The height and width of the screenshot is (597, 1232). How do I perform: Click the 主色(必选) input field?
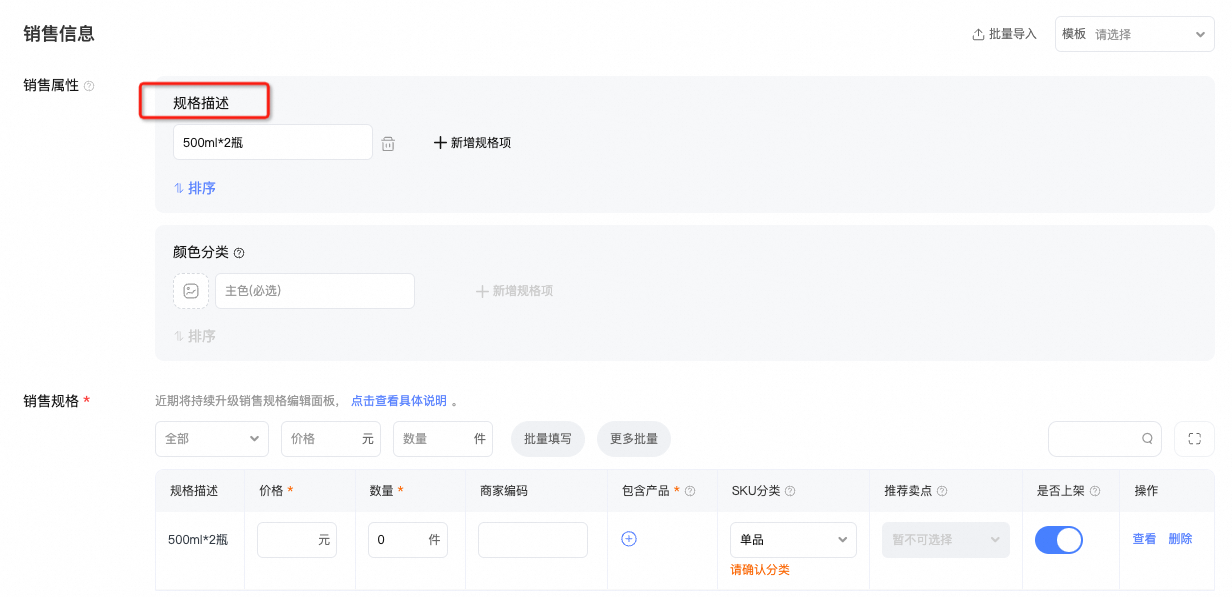point(315,291)
